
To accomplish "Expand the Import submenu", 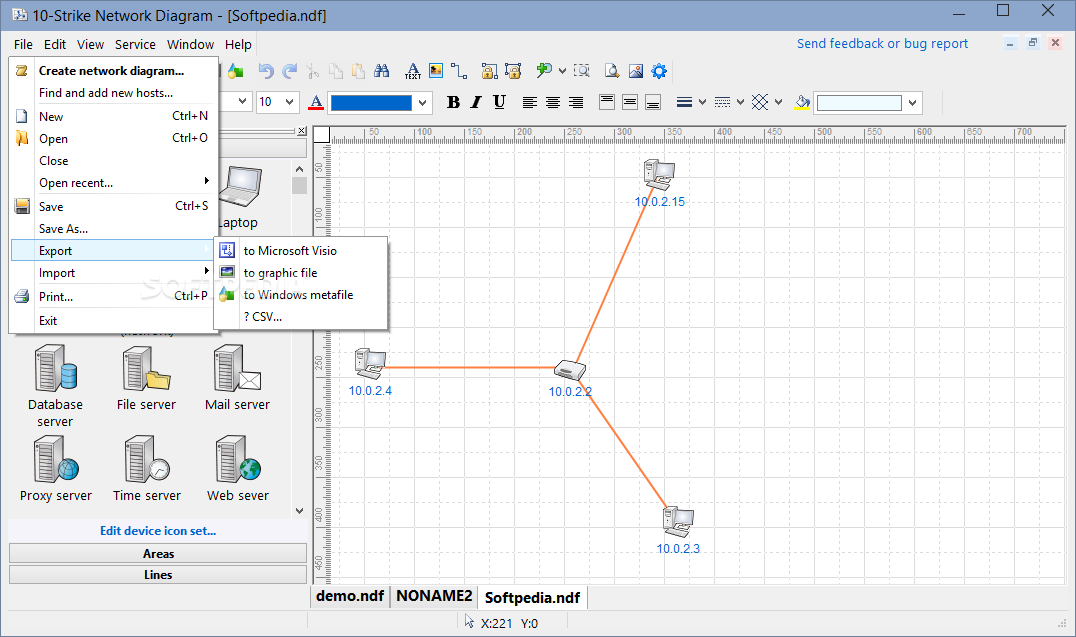I will coord(114,273).
